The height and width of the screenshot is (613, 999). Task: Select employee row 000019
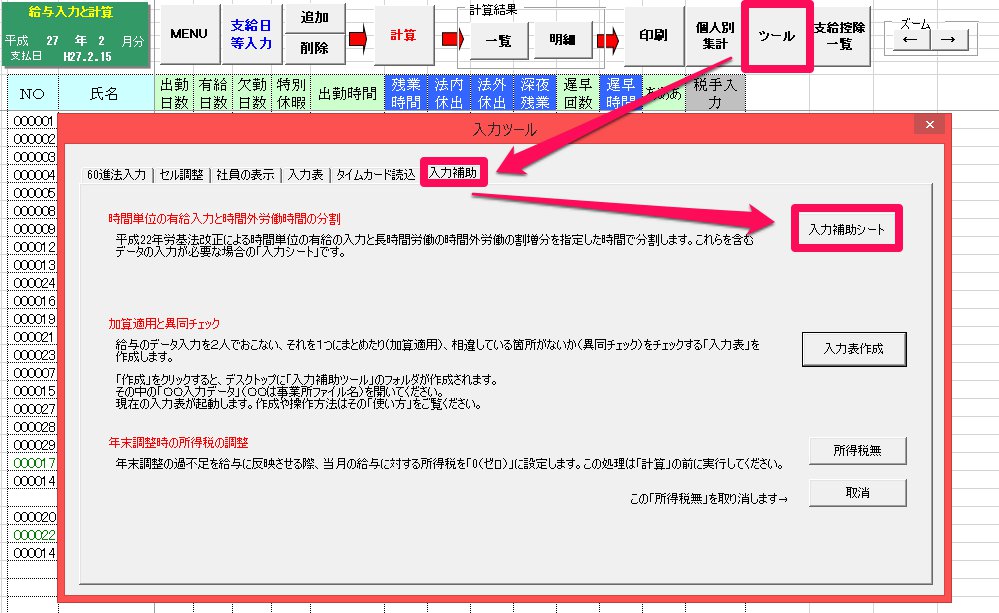click(33, 319)
